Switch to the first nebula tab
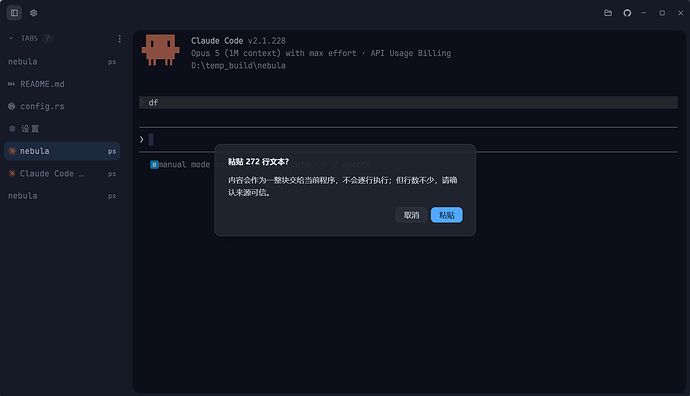690x396 pixels. coord(62,62)
